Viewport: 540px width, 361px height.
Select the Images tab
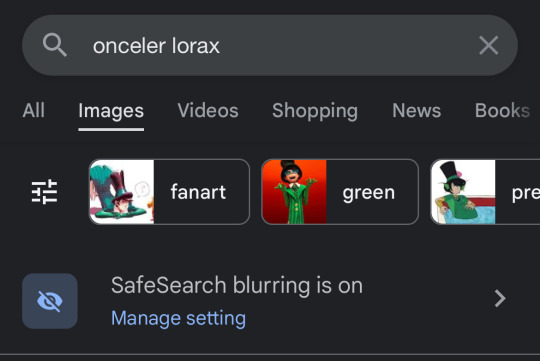[x=111, y=111]
